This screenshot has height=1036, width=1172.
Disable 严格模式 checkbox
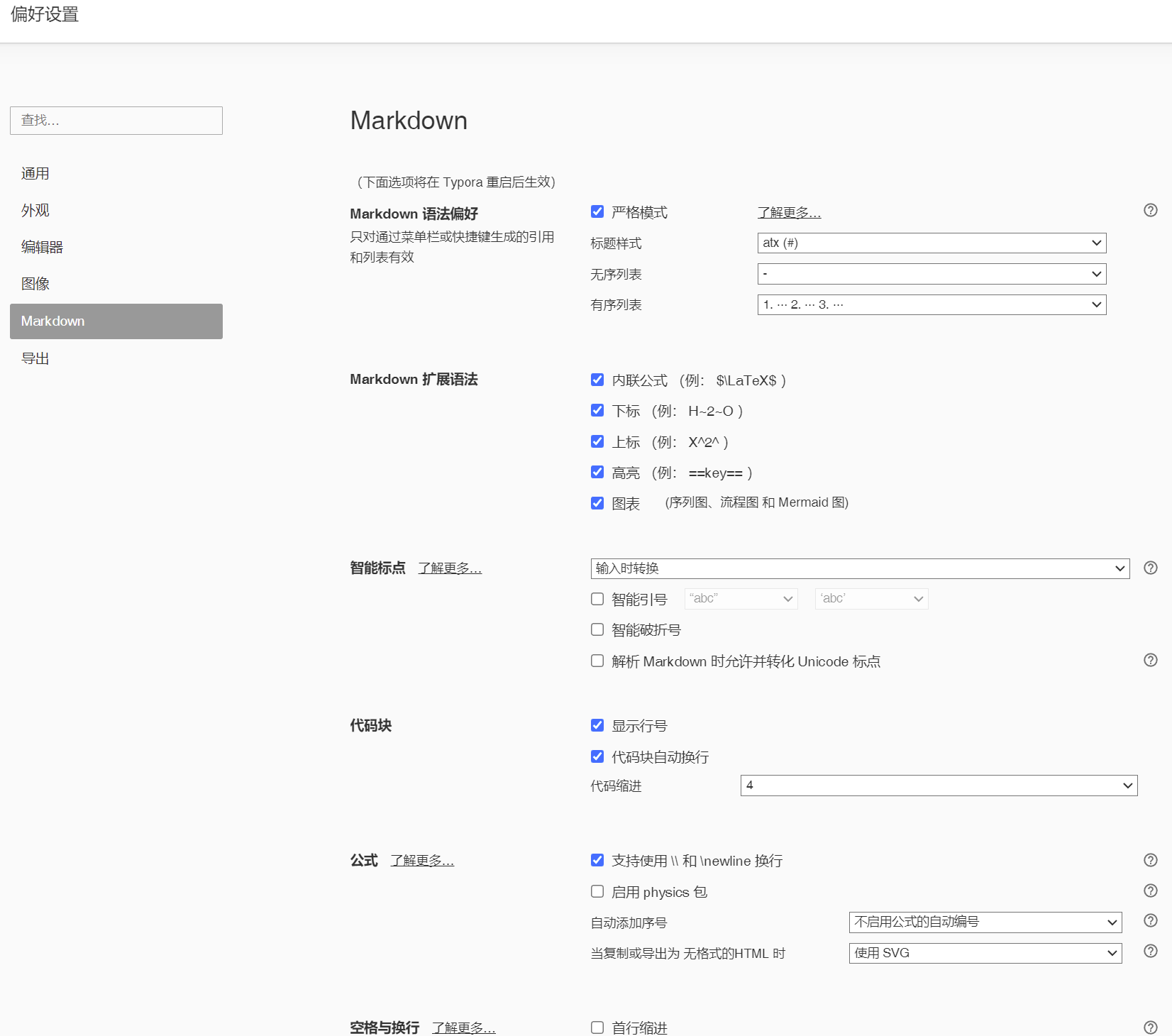click(x=597, y=211)
